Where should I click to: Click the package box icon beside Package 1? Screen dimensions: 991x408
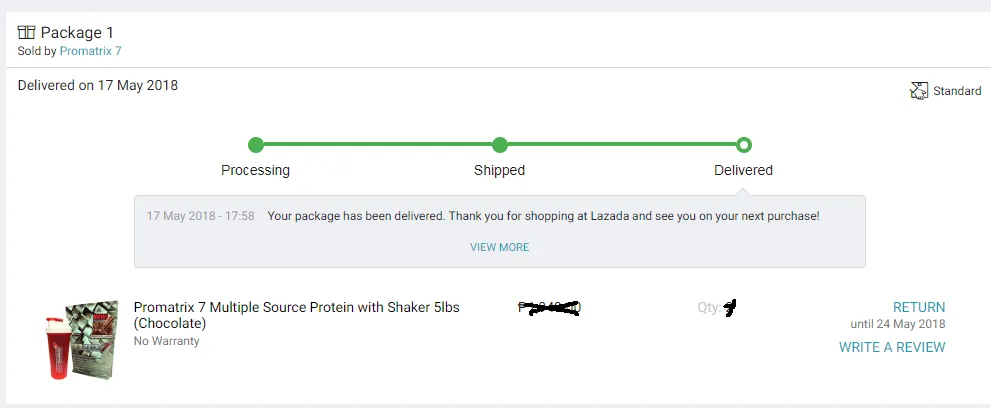26,33
